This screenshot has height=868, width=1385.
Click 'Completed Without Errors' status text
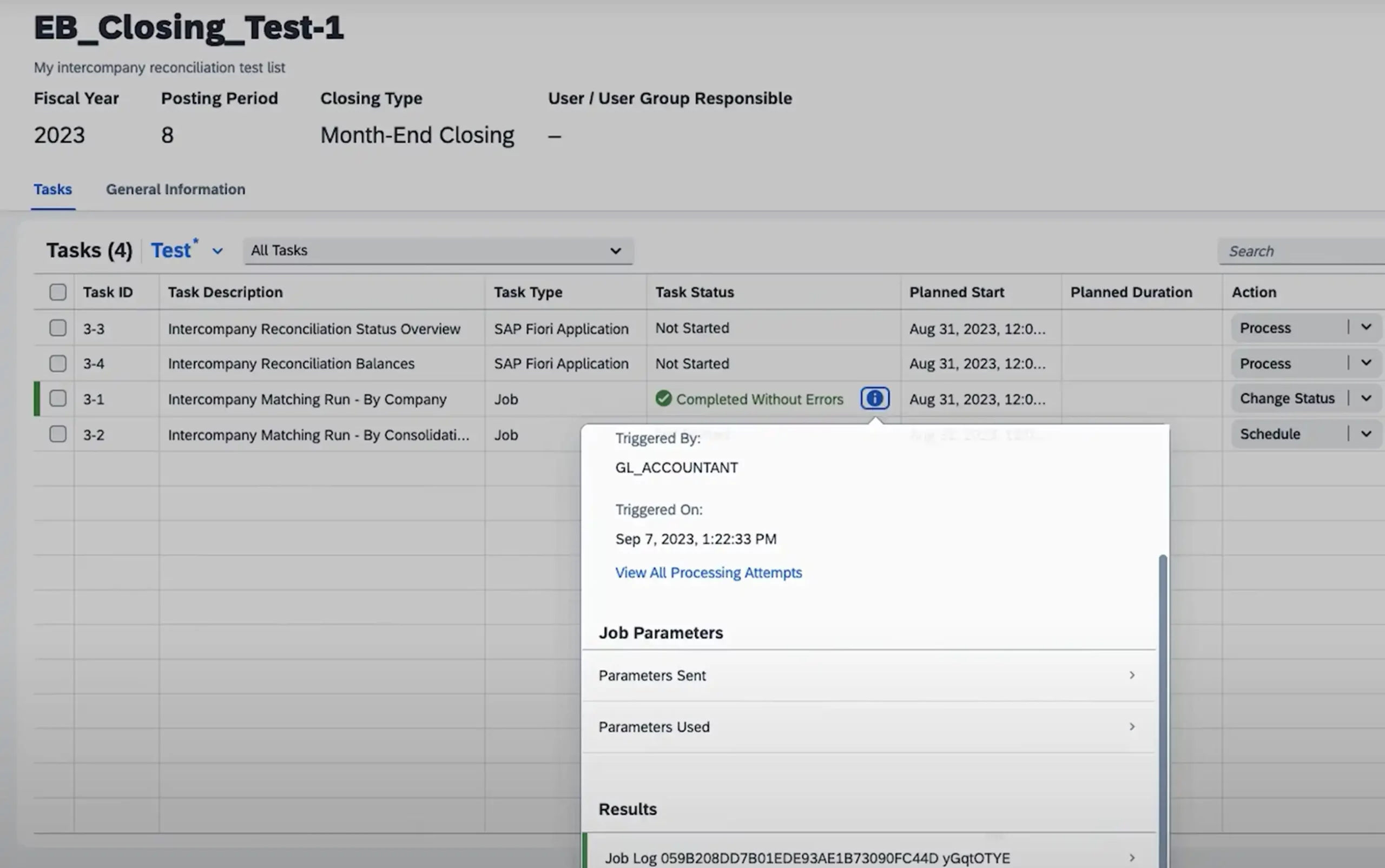tap(760, 400)
